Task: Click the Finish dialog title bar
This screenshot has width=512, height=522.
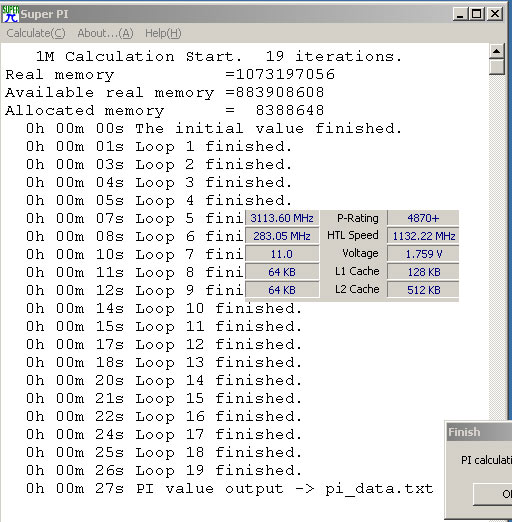Action: 480,432
